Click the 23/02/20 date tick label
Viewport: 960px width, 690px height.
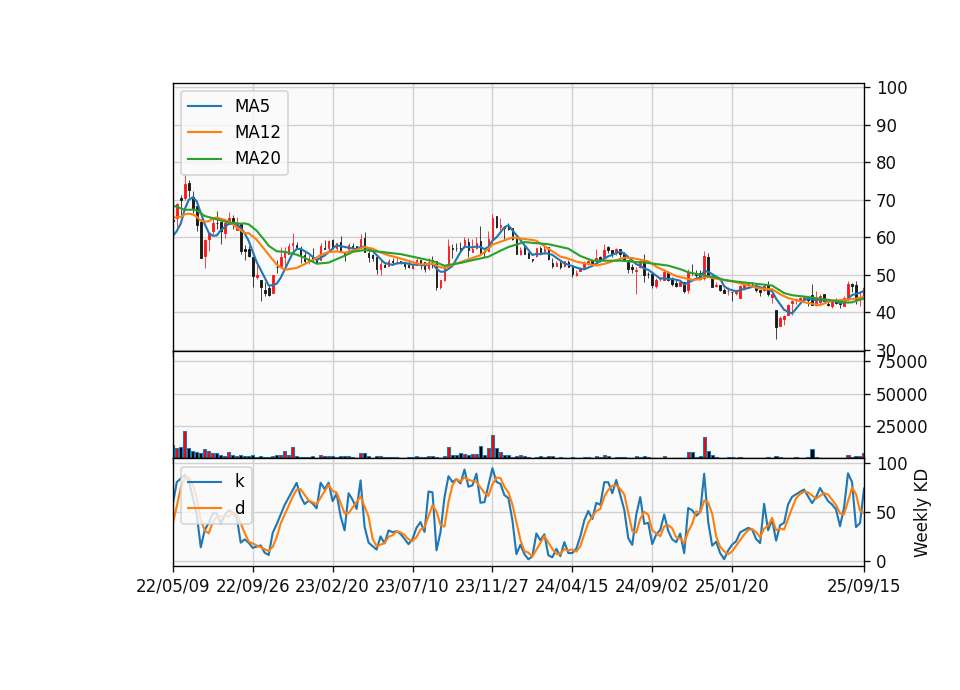(x=332, y=586)
